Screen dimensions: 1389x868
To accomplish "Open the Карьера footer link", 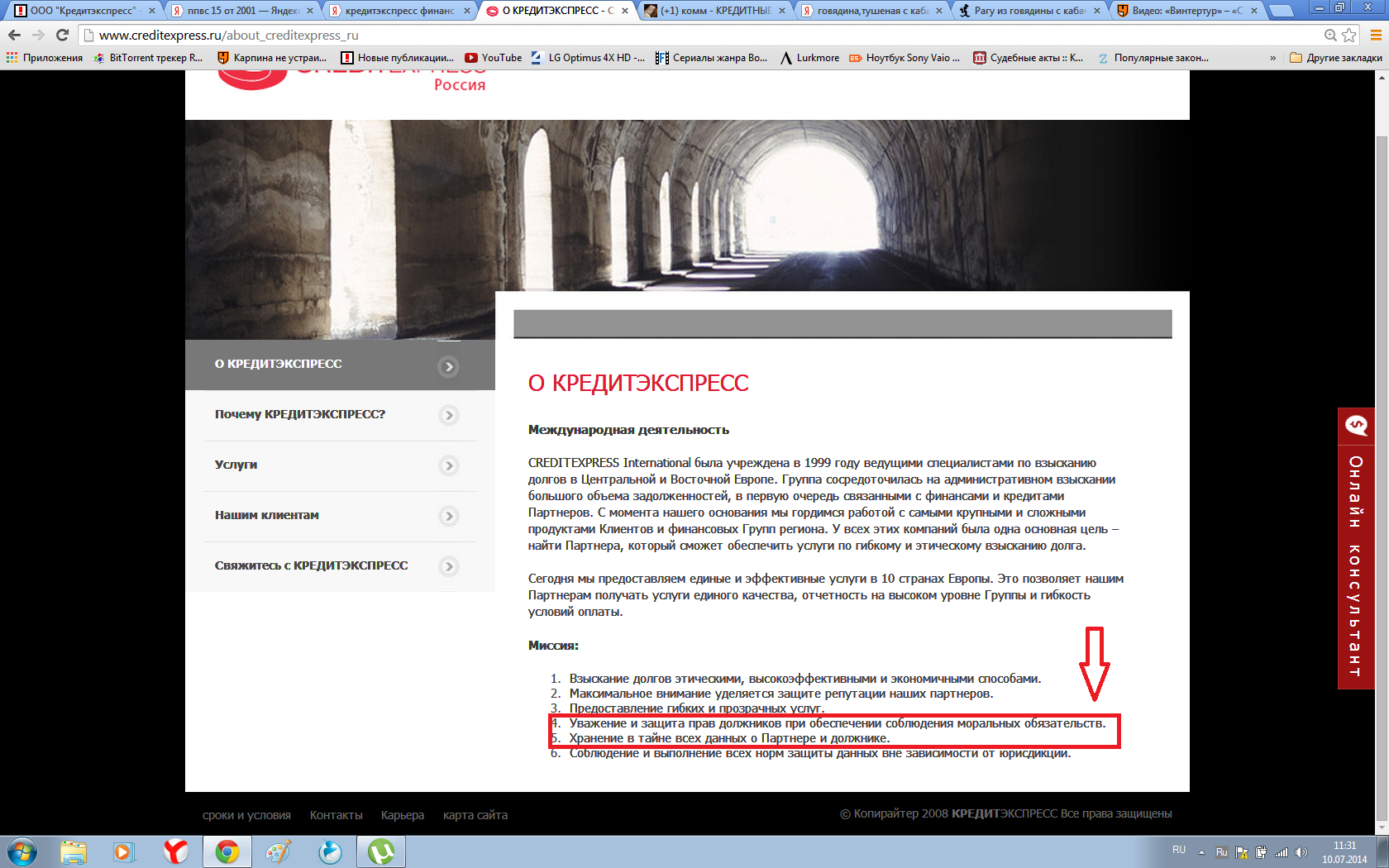I will pos(403,815).
